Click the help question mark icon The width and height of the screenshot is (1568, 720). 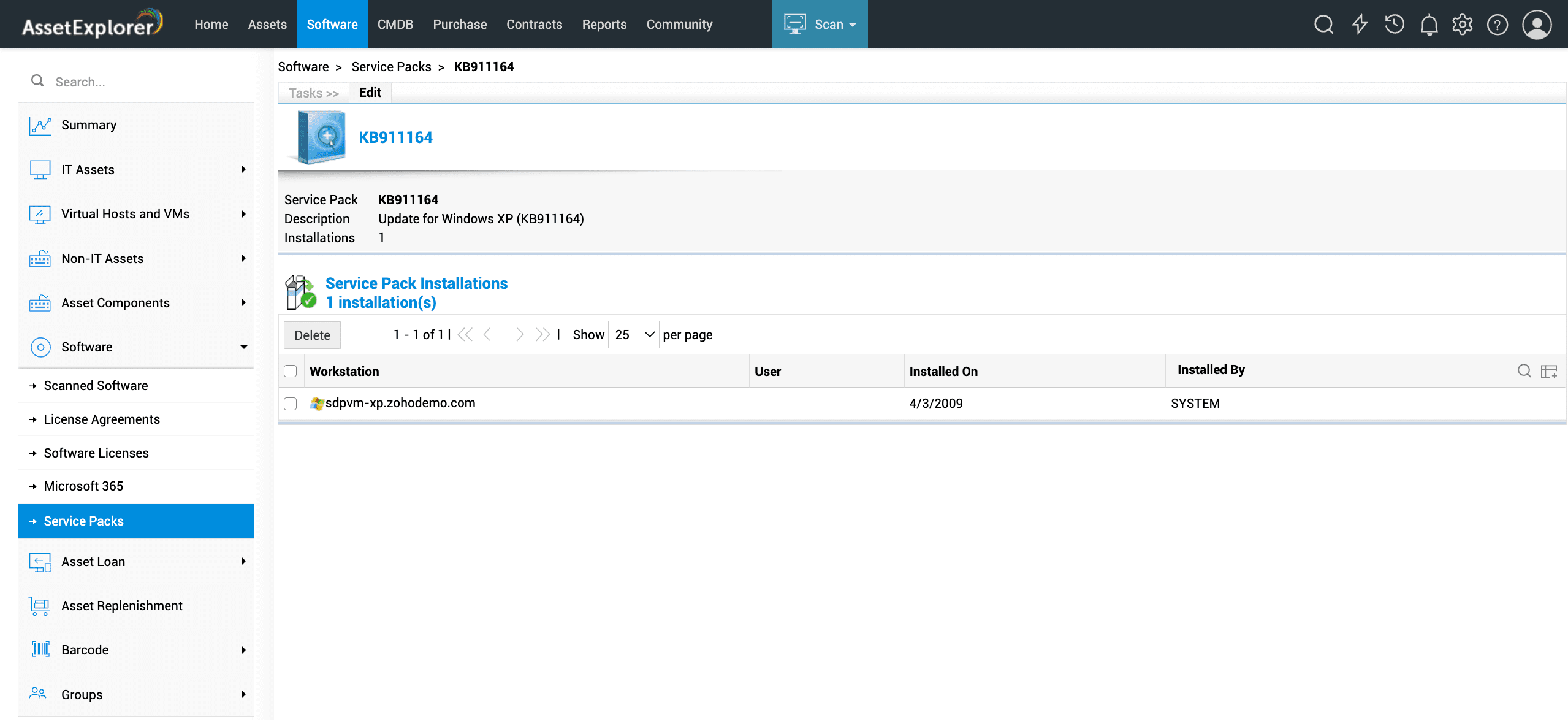(1497, 25)
